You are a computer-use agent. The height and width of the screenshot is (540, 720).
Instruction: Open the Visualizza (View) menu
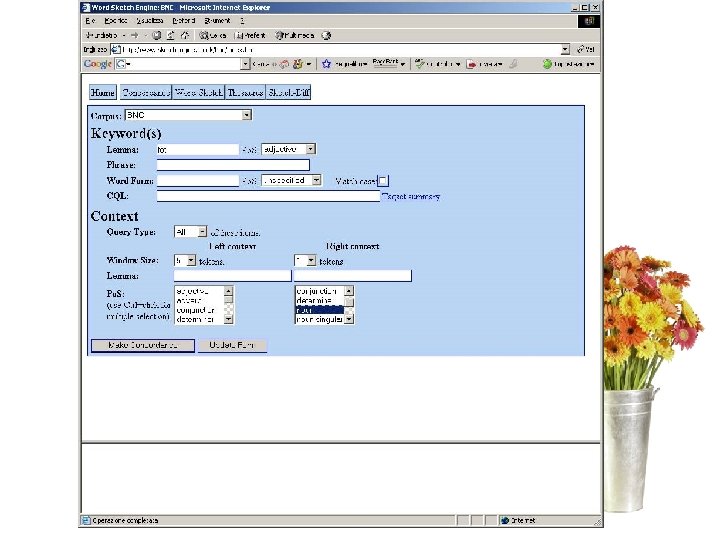coord(150,21)
